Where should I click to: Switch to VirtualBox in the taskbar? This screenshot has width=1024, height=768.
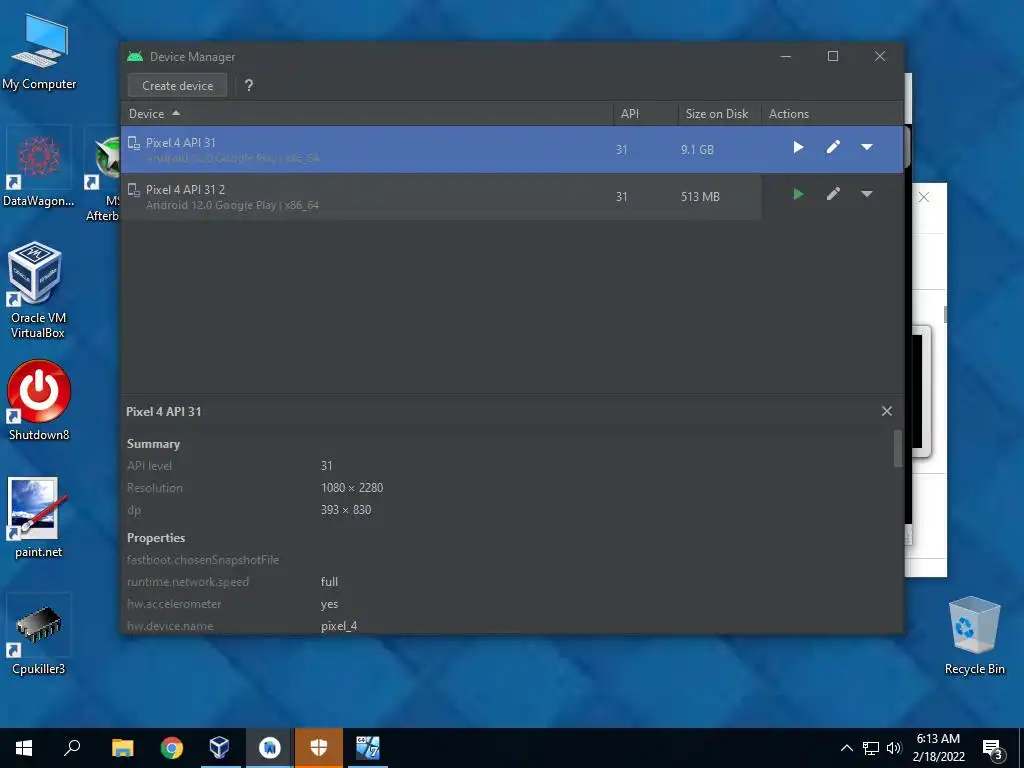pos(220,748)
